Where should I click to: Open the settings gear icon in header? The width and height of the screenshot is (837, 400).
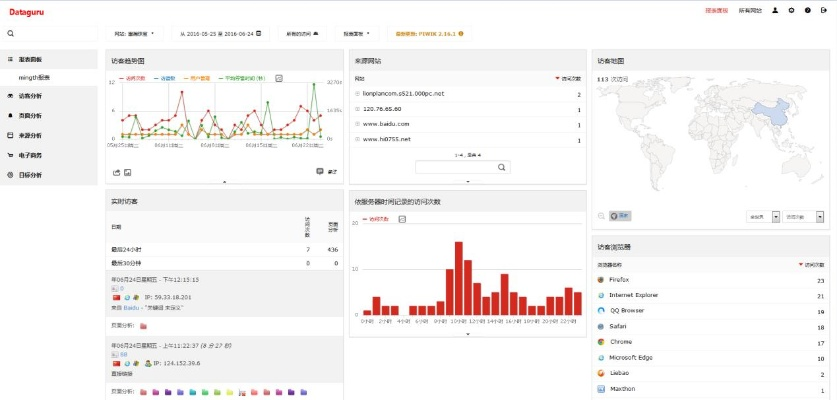(791, 10)
